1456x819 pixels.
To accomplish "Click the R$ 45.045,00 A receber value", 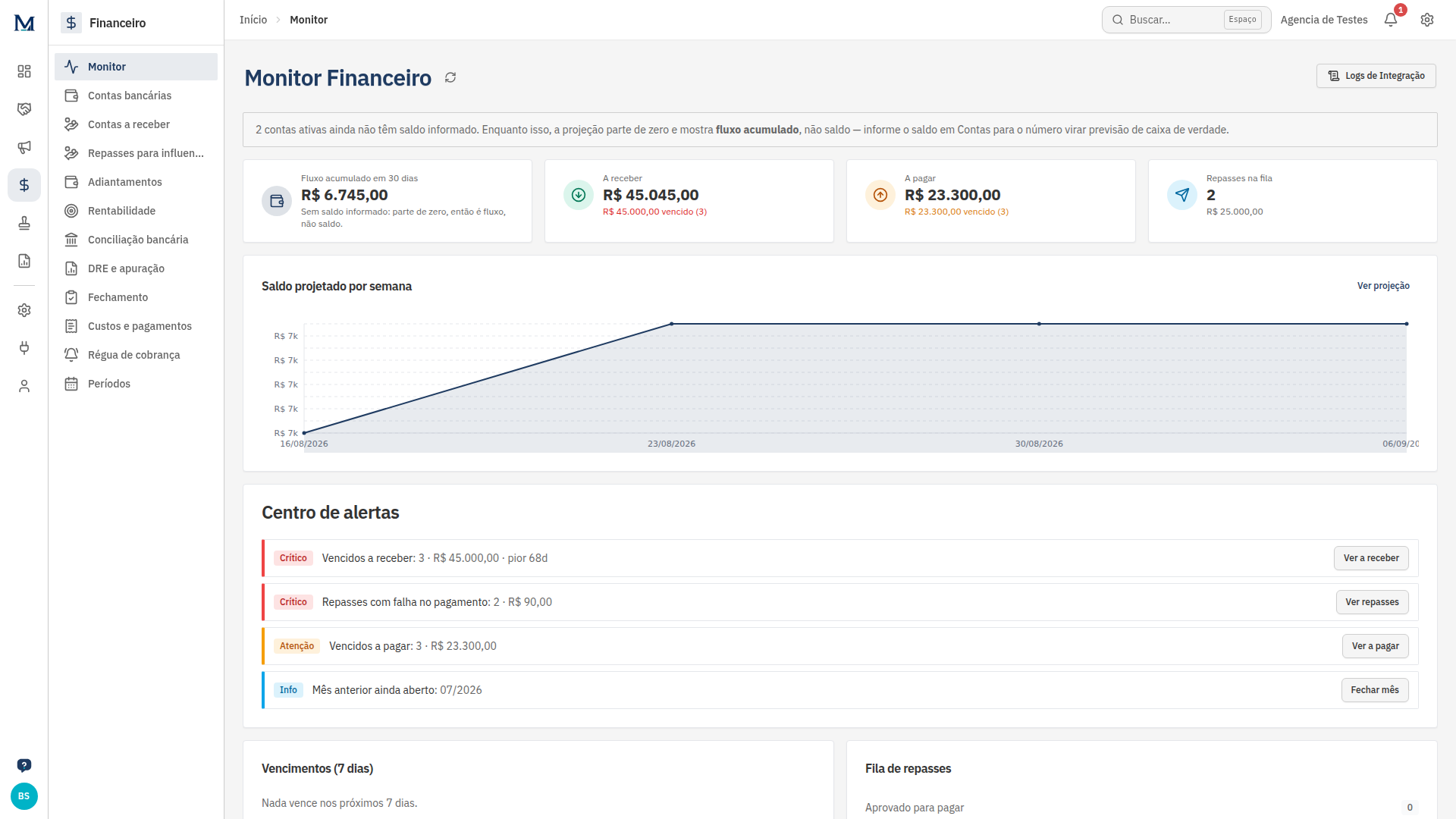I will coord(651,195).
